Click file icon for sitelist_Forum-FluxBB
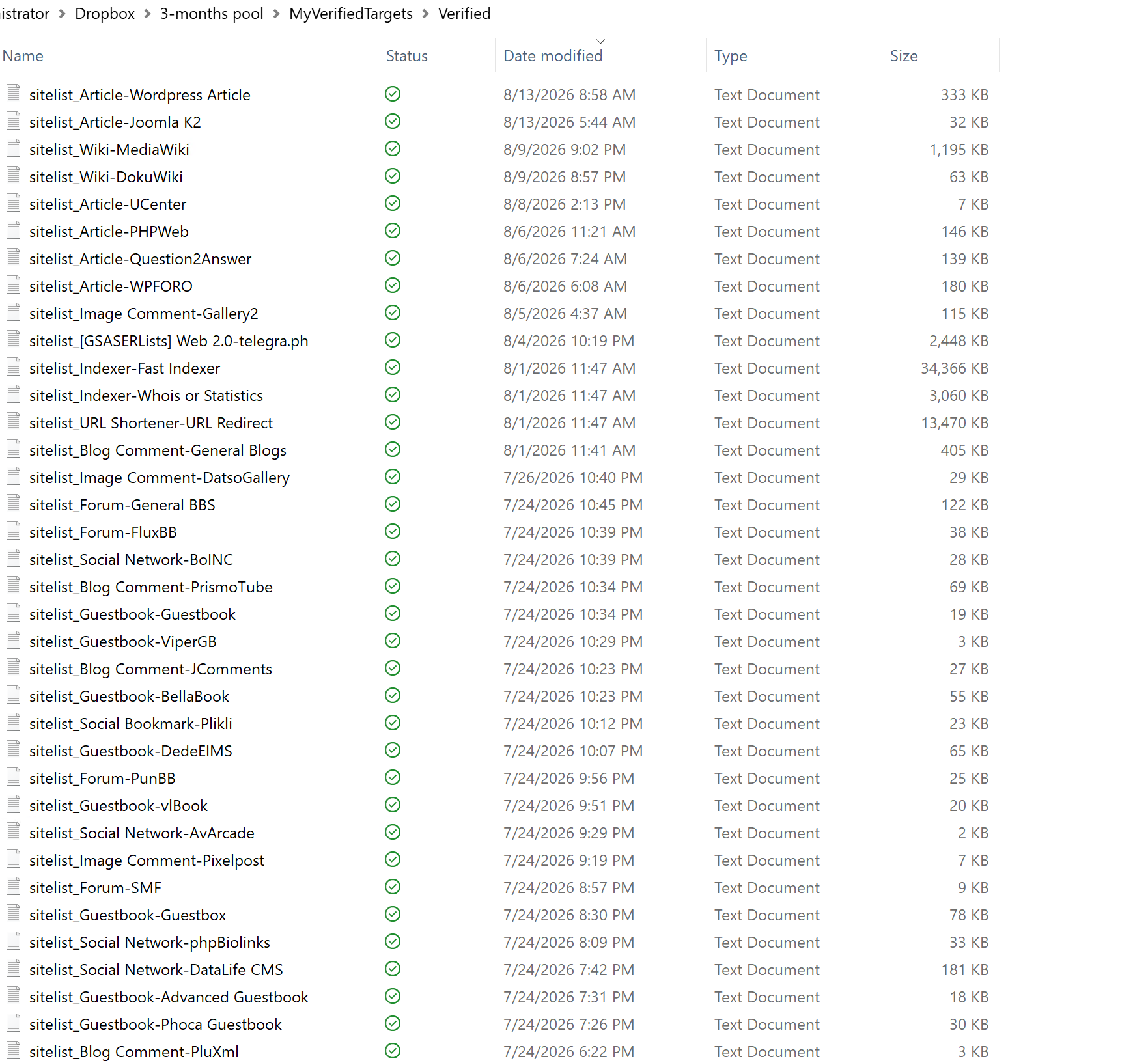The image size is (1148, 1063). [14, 532]
